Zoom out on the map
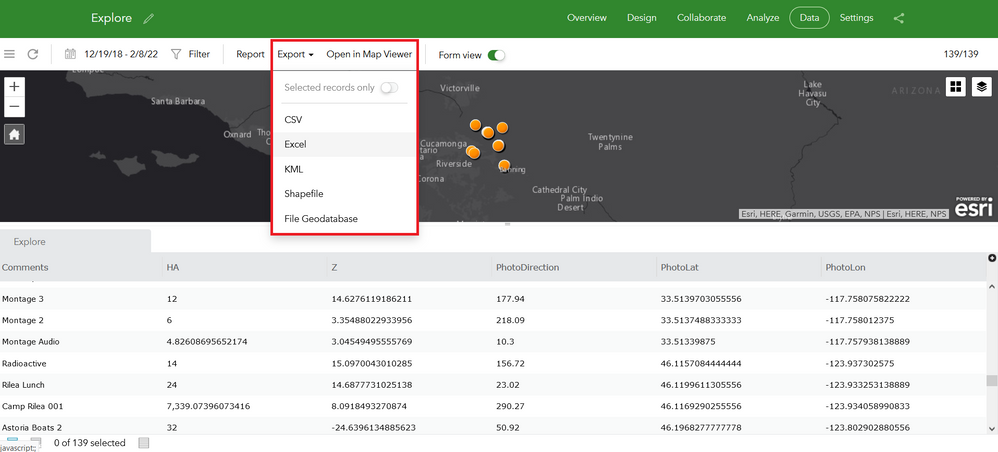The image size is (998, 452). click(15, 107)
